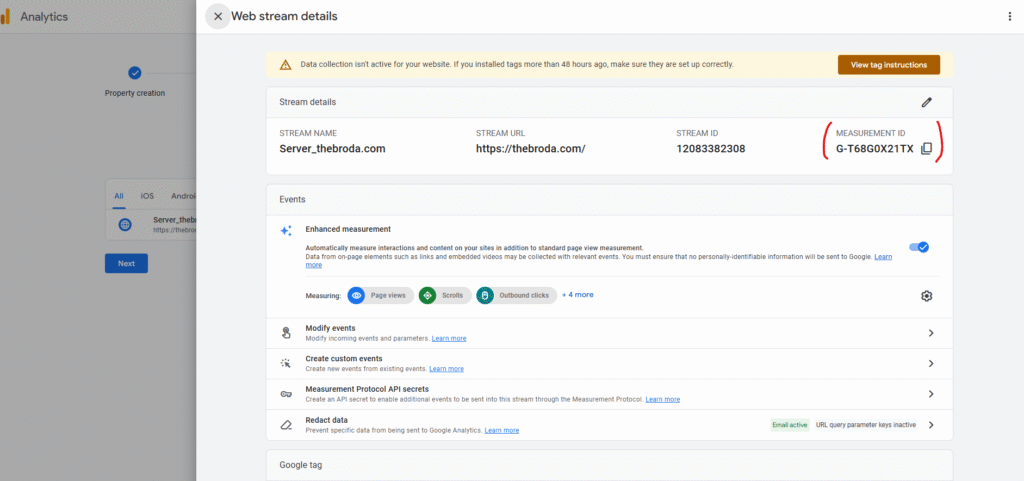The width and height of the screenshot is (1024, 481).
Task: Open Learn more under Create custom events
Action: point(446,369)
